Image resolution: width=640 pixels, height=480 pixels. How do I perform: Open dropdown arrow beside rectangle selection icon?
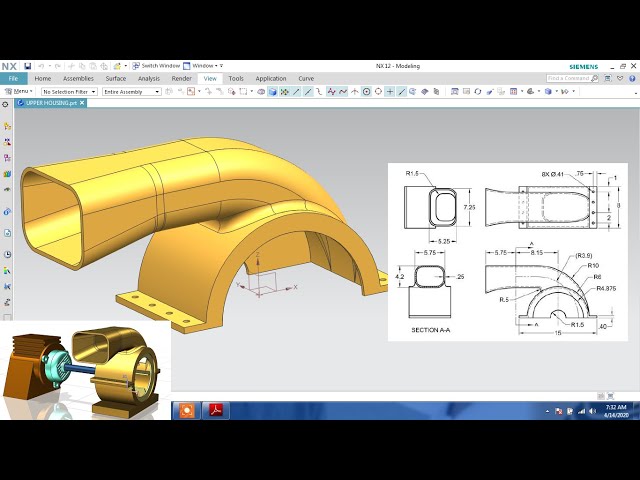click(251, 92)
